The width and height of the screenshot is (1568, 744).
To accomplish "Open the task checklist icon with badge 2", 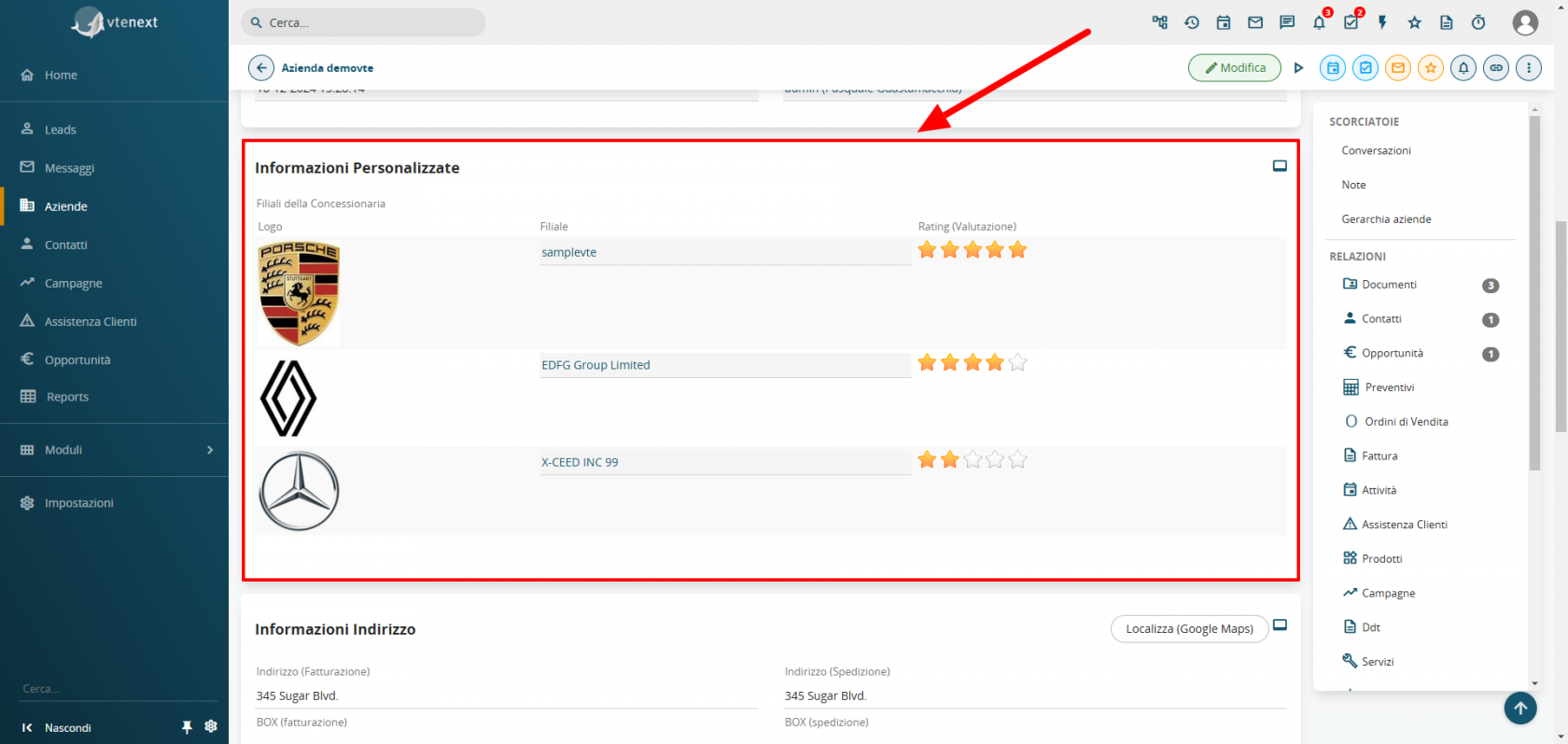I will click(x=1352, y=21).
